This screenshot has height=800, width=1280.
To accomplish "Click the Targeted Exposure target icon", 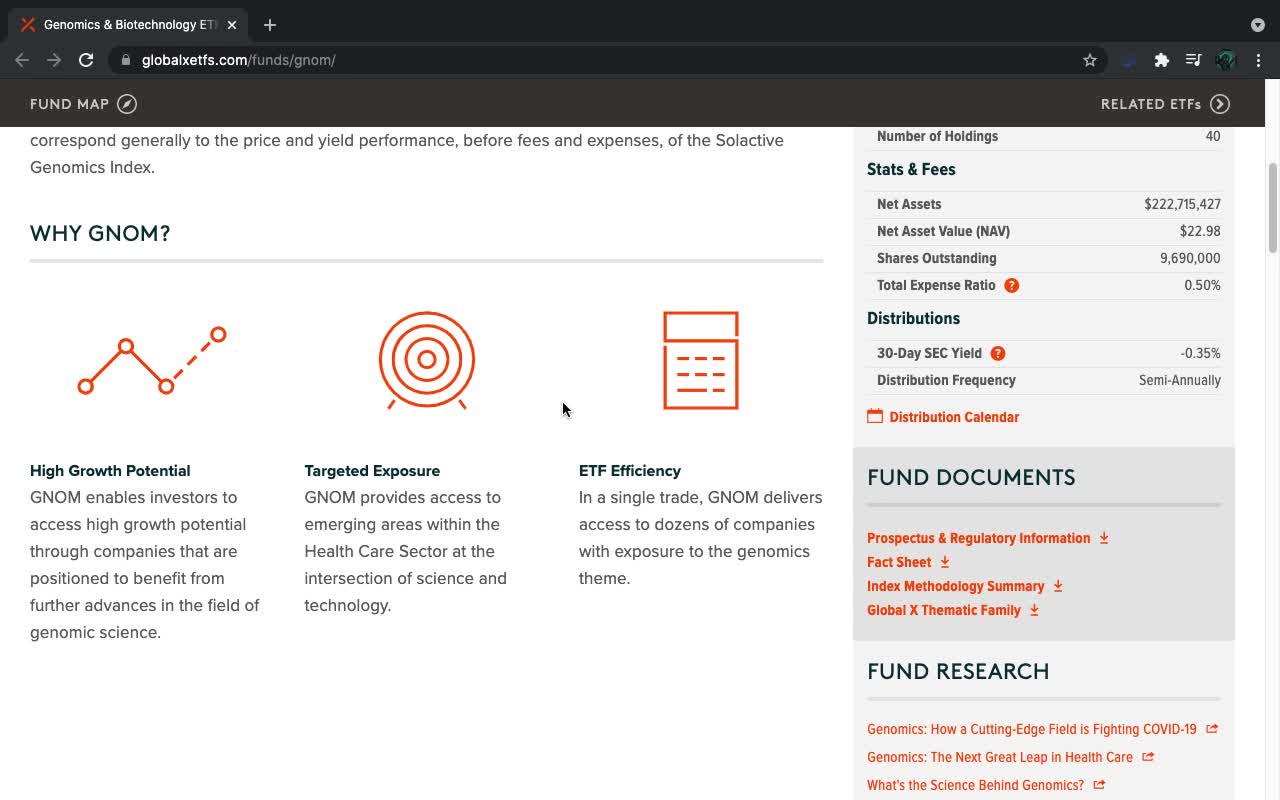I will (x=427, y=360).
